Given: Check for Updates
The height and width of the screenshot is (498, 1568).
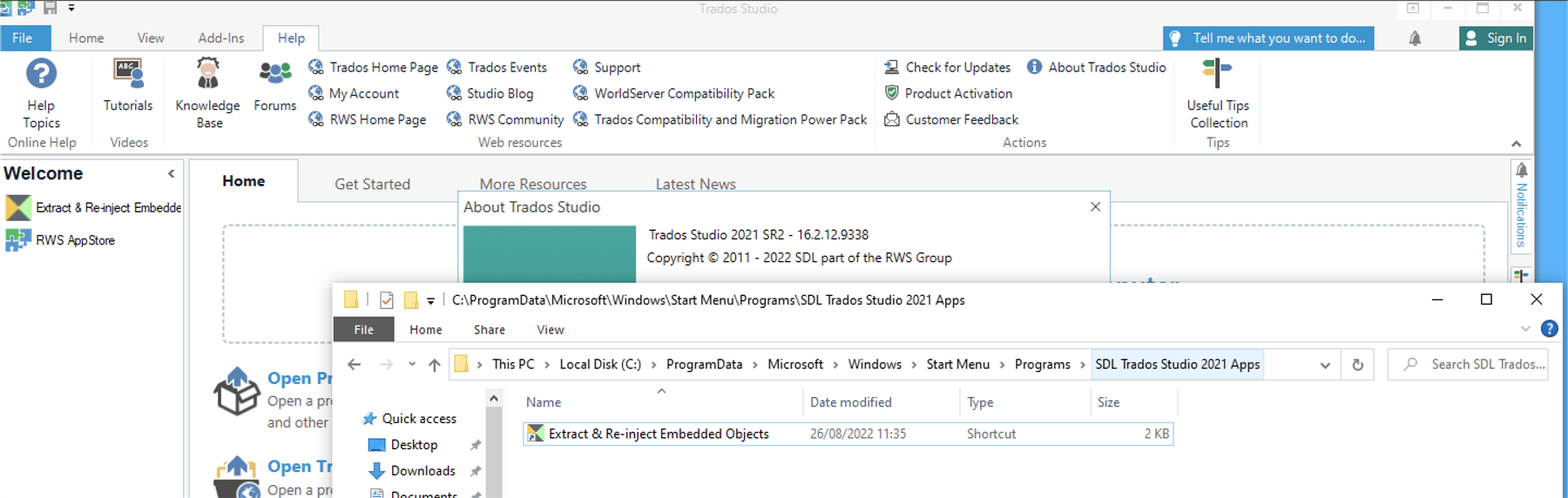Looking at the screenshot, I should 947,67.
